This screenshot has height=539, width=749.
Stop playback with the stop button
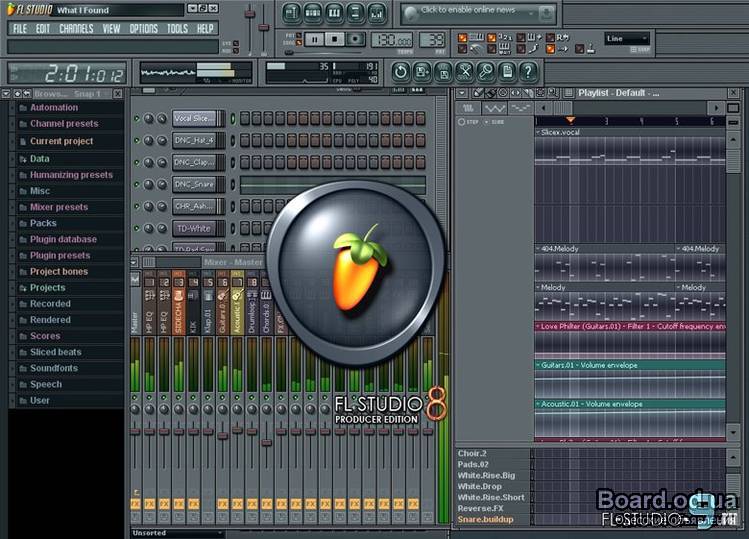335,40
